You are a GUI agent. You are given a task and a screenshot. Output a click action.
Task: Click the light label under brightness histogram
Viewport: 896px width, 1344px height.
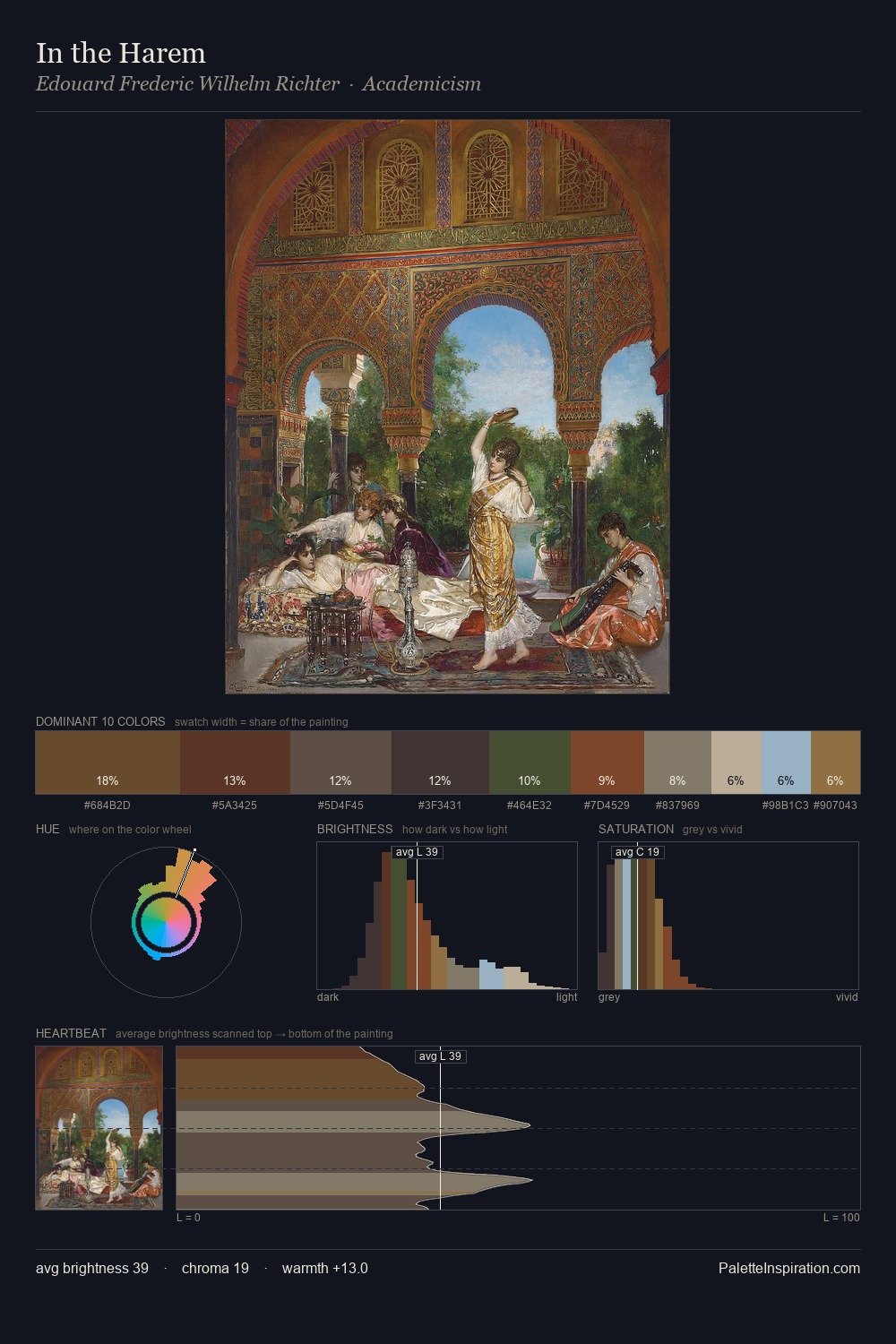pos(566,996)
